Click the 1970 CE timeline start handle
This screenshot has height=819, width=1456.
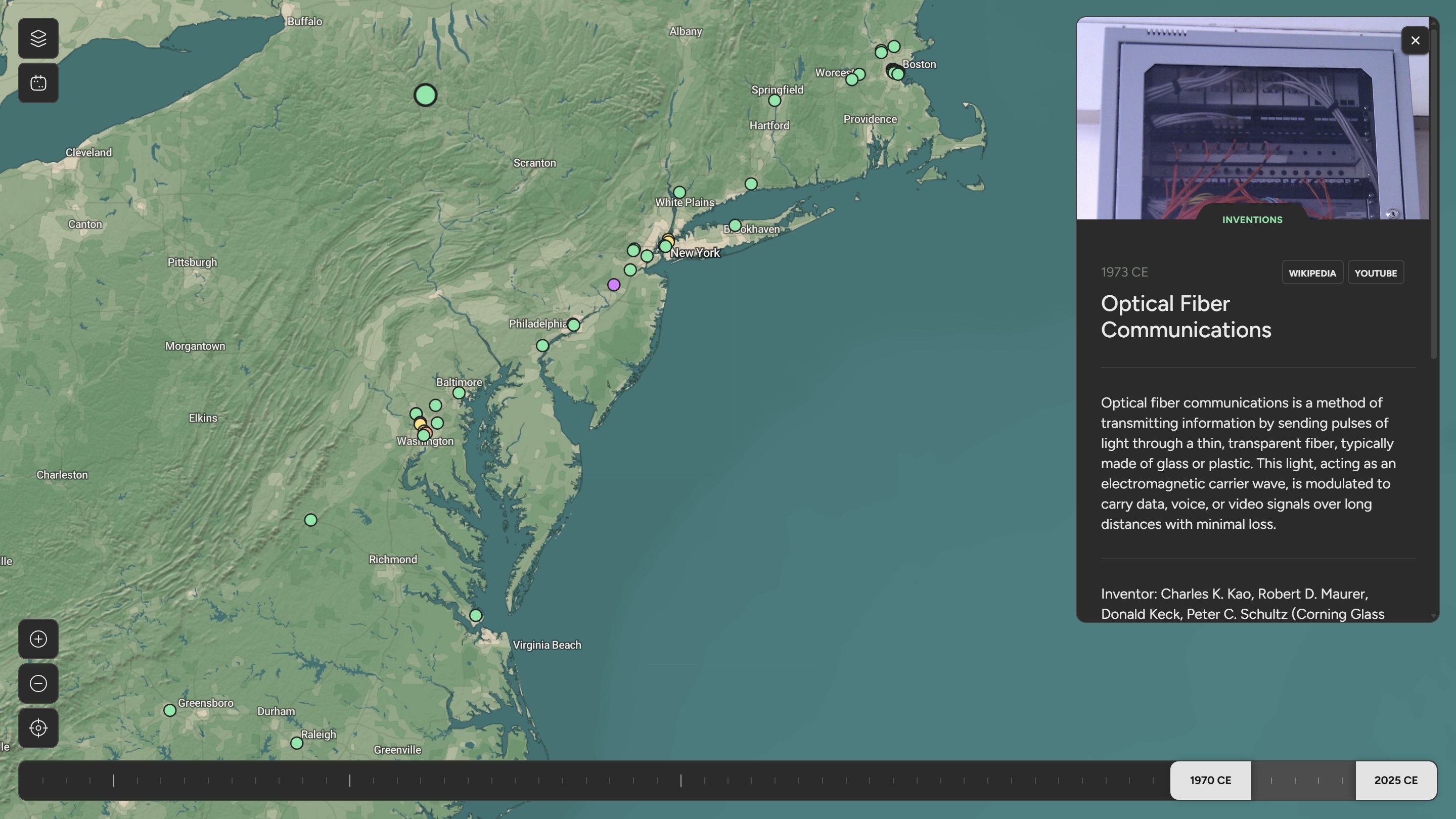coord(1210,780)
